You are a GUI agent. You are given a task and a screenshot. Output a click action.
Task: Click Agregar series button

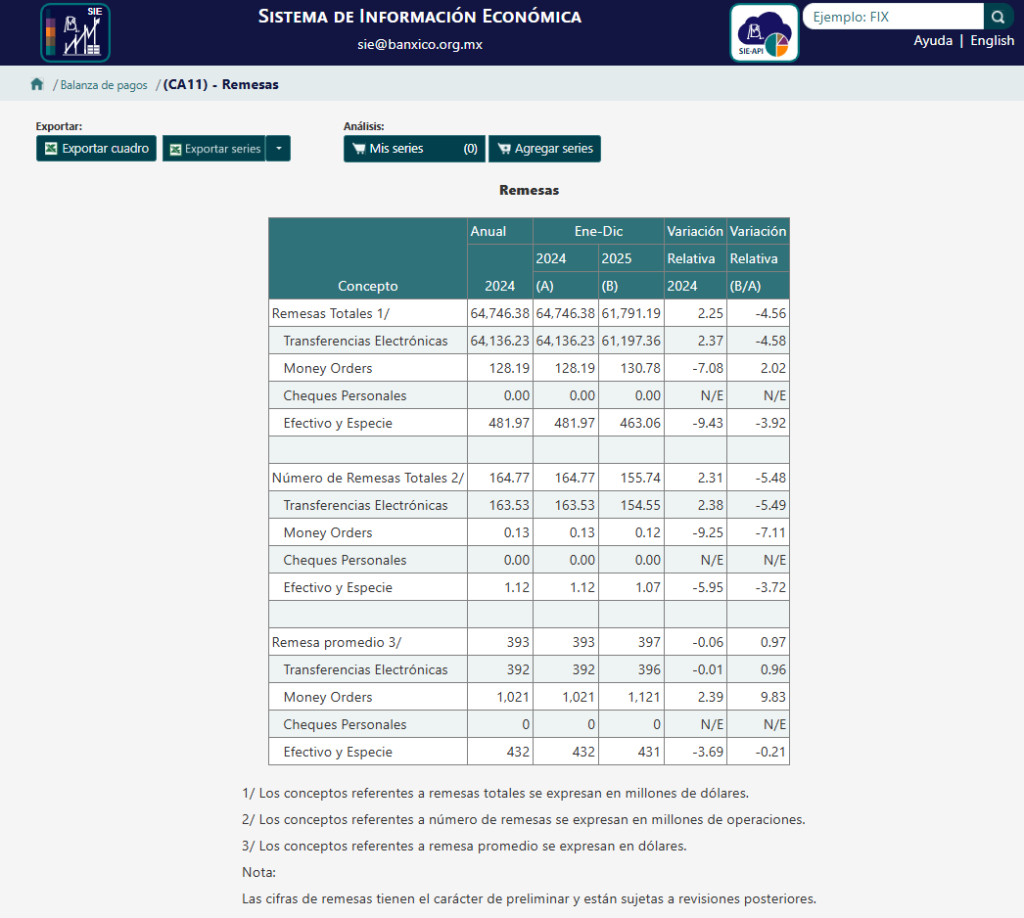coord(544,149)
